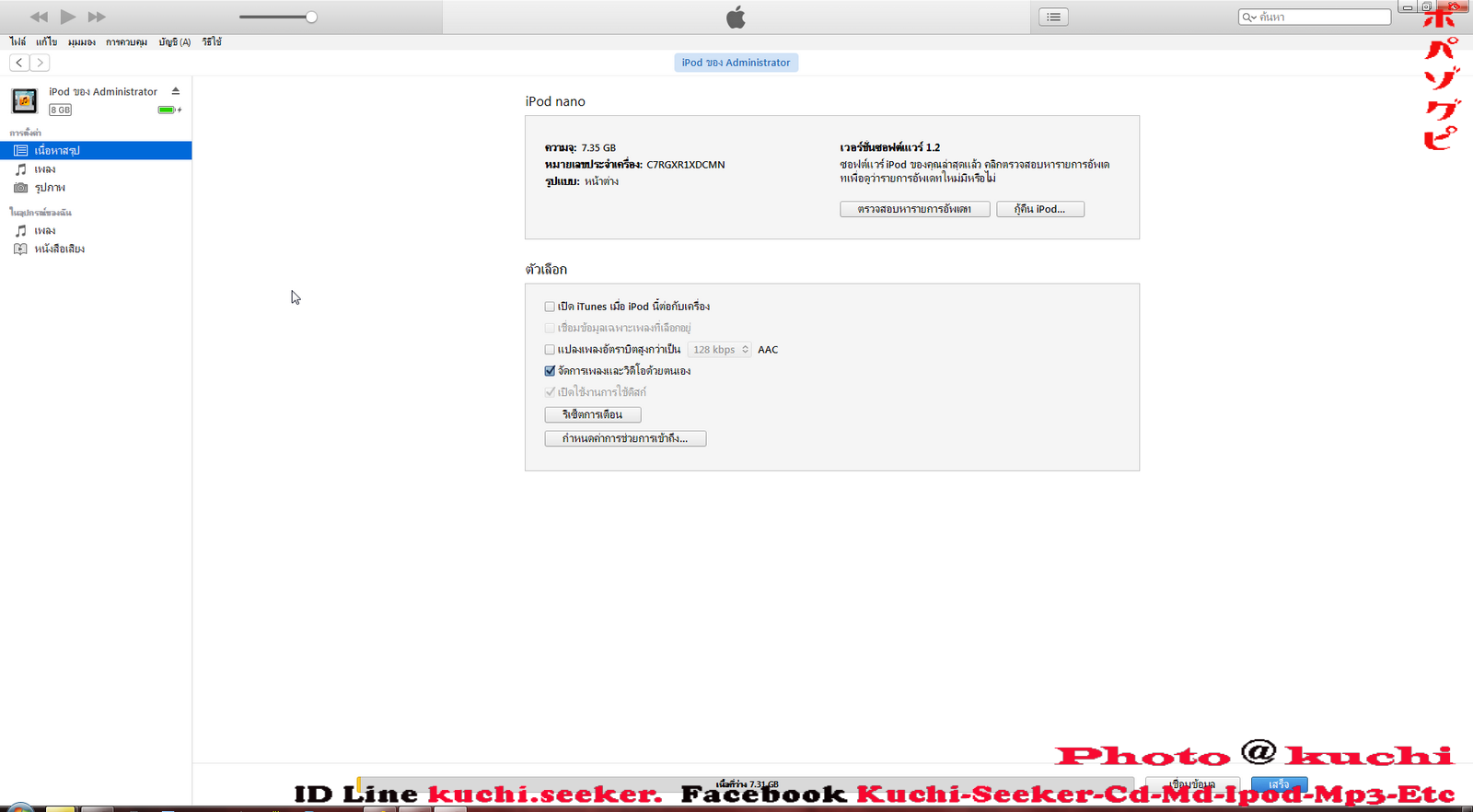Click the camera icon beside รูปภาพ

(x=20, y=188)
